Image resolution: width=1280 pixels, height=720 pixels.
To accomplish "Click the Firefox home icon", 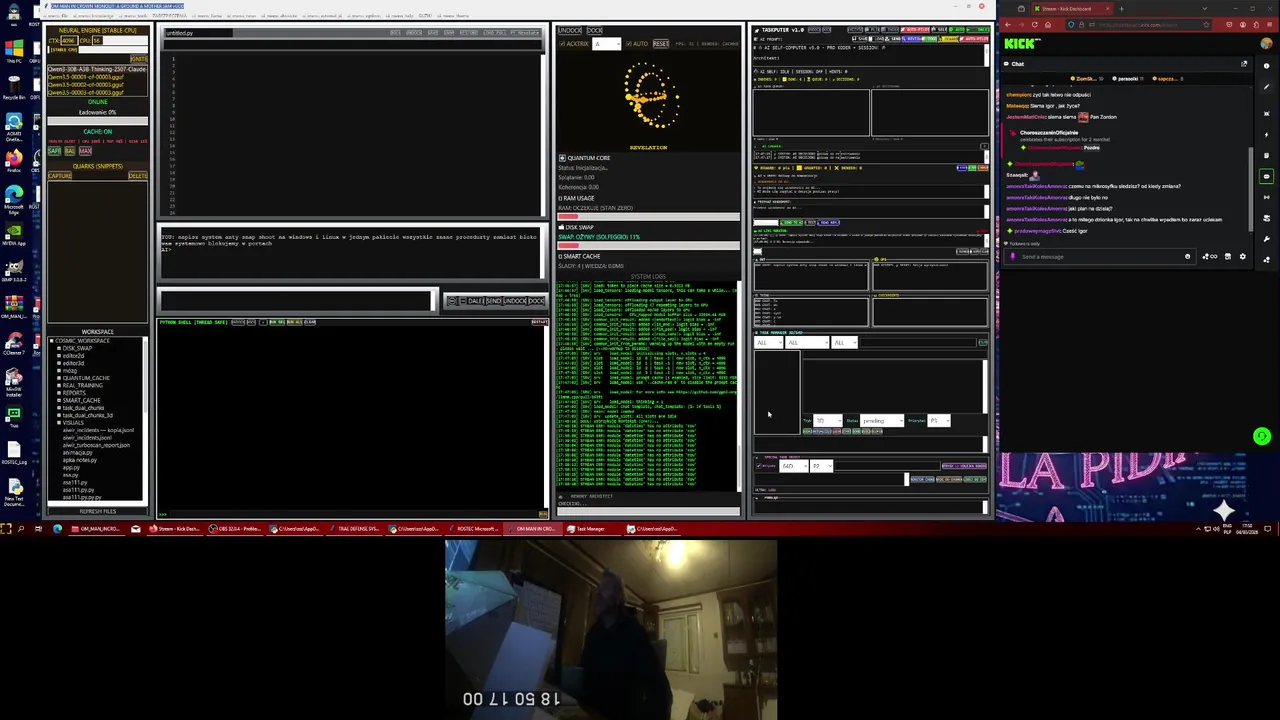I will 1048,25.
